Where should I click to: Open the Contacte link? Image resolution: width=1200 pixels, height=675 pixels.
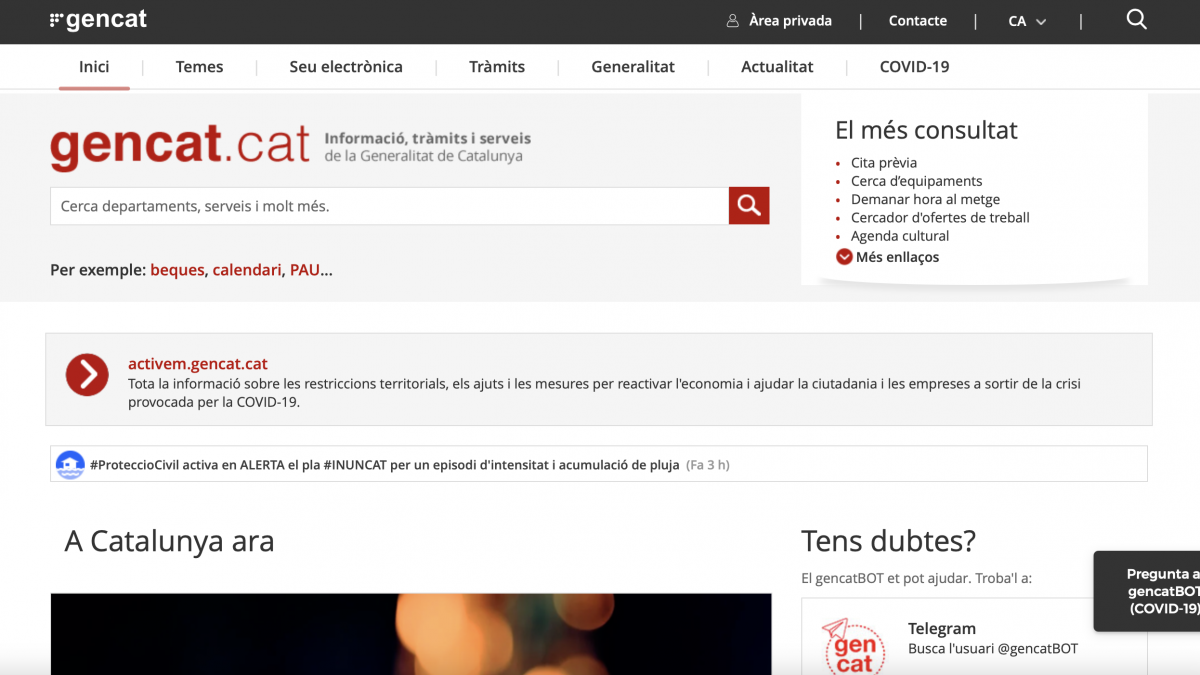pyautogui.click(x=918, y=21)
